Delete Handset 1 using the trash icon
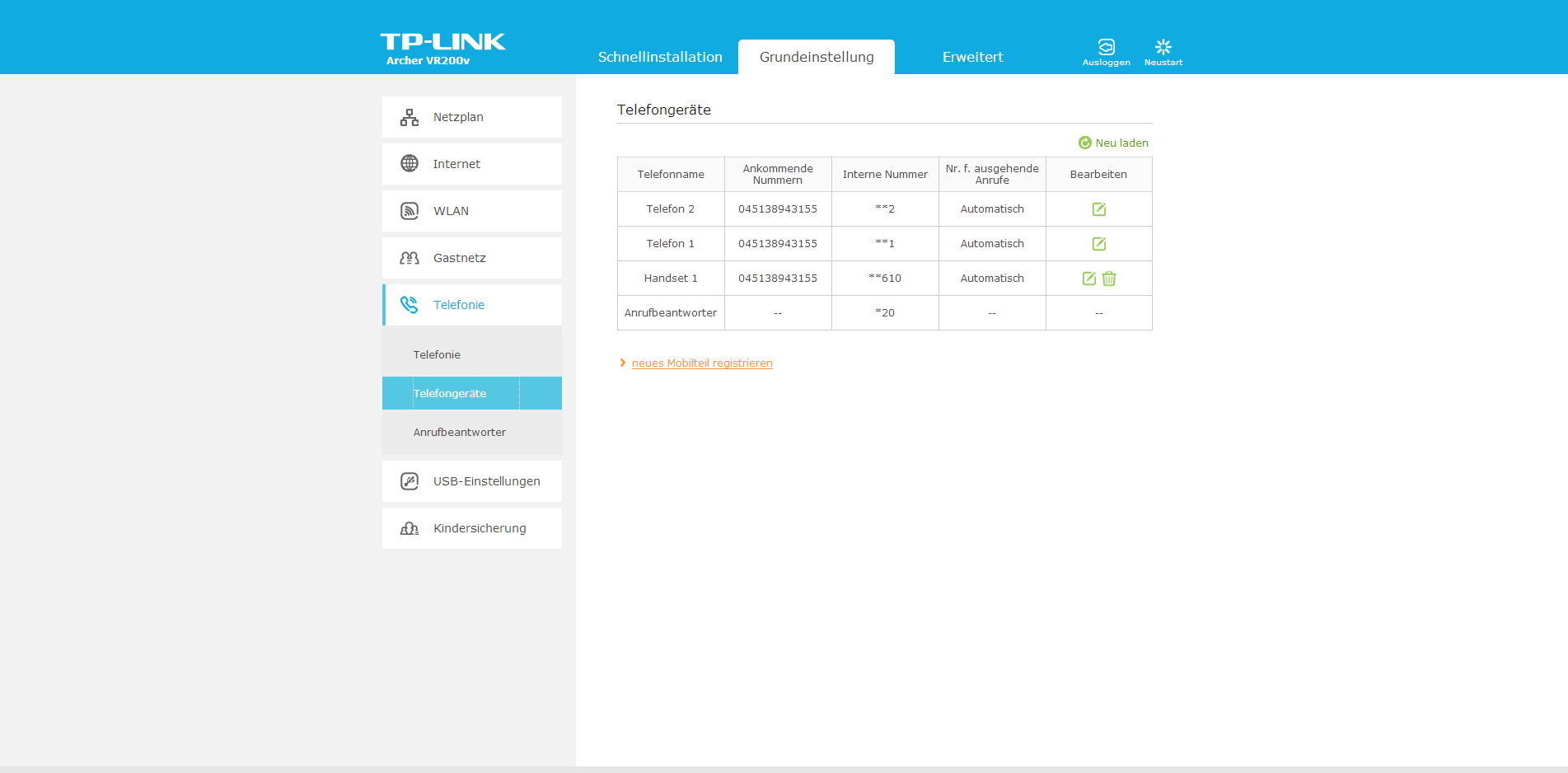This screenshot has width=1568, height=773. (x=1109, y=279)
